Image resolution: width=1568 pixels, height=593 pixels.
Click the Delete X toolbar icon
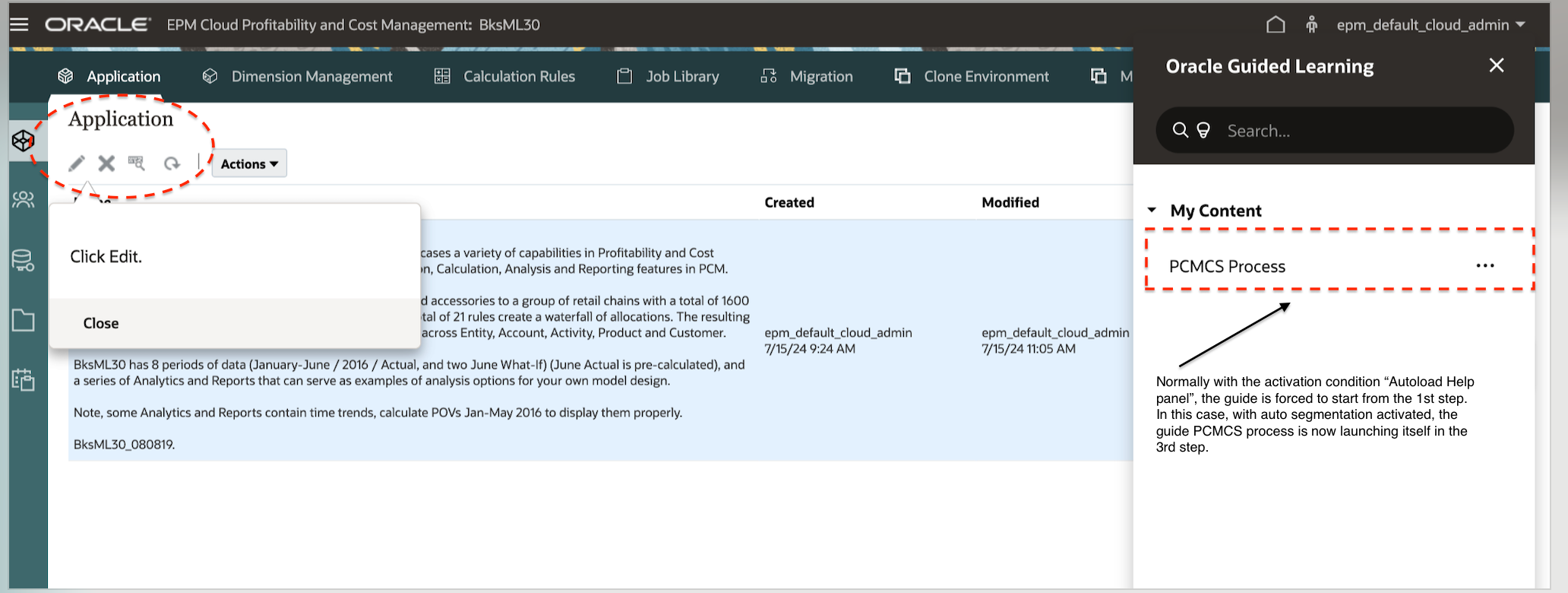pyautogui.click(x=106, y=163)
